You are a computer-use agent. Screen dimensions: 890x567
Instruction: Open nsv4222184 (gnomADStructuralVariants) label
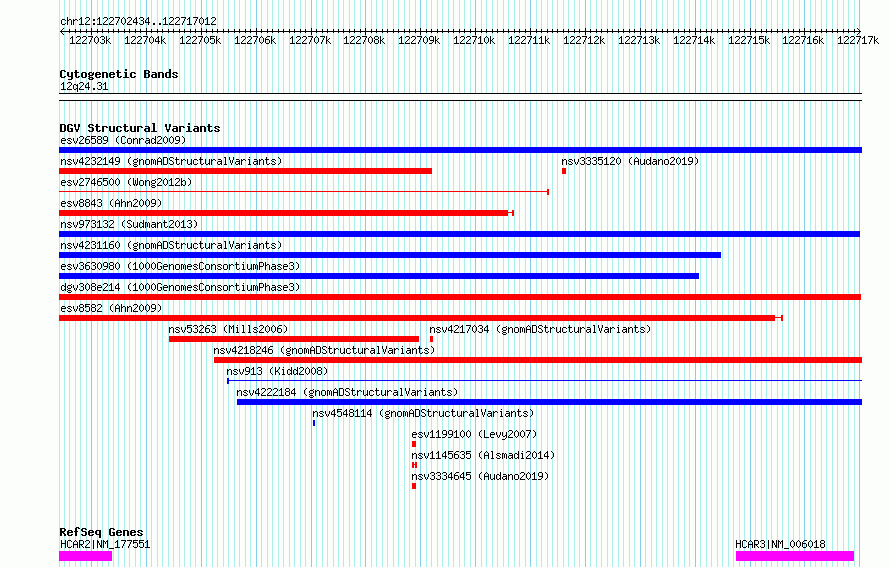(x=347, y=392)
